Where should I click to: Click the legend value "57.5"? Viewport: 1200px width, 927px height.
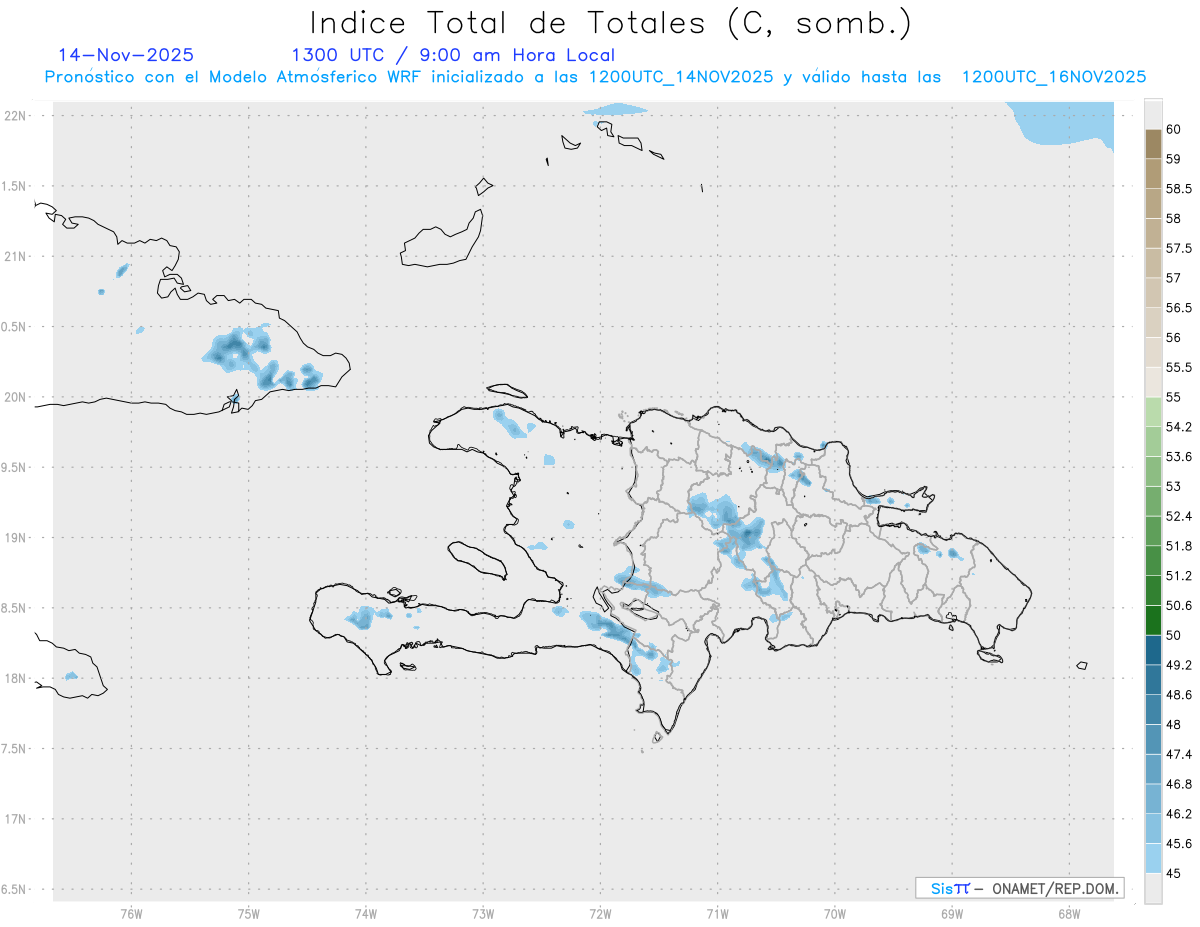(x=1179, y=248)
